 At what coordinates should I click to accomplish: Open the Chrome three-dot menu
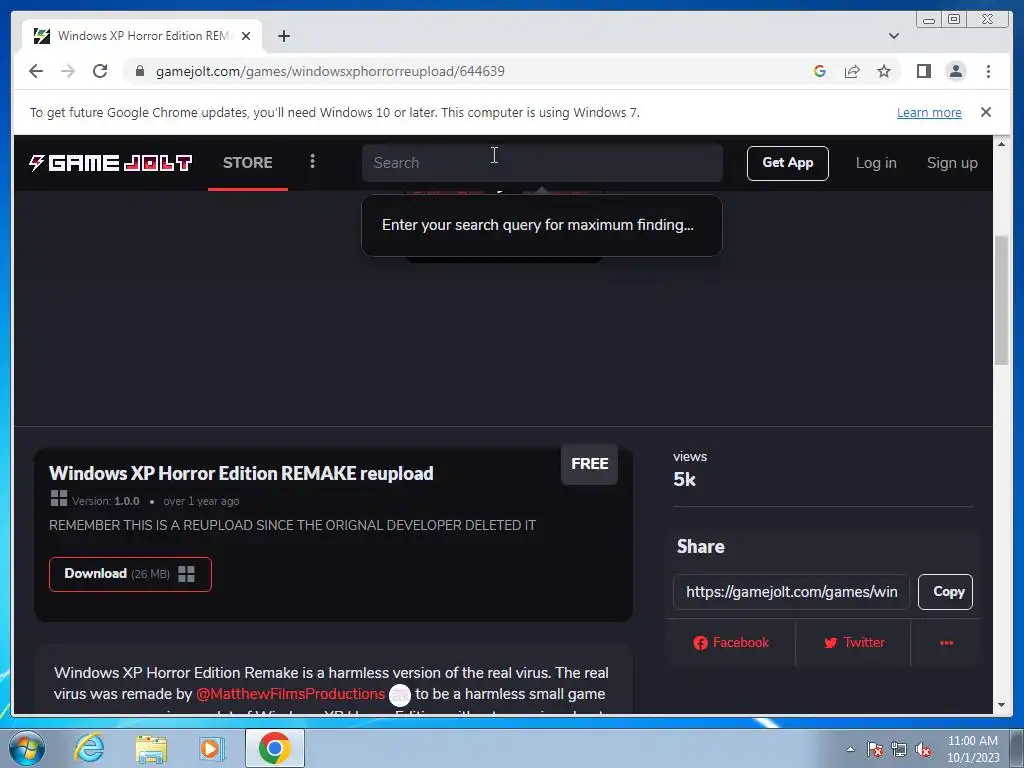click(988, 71)
